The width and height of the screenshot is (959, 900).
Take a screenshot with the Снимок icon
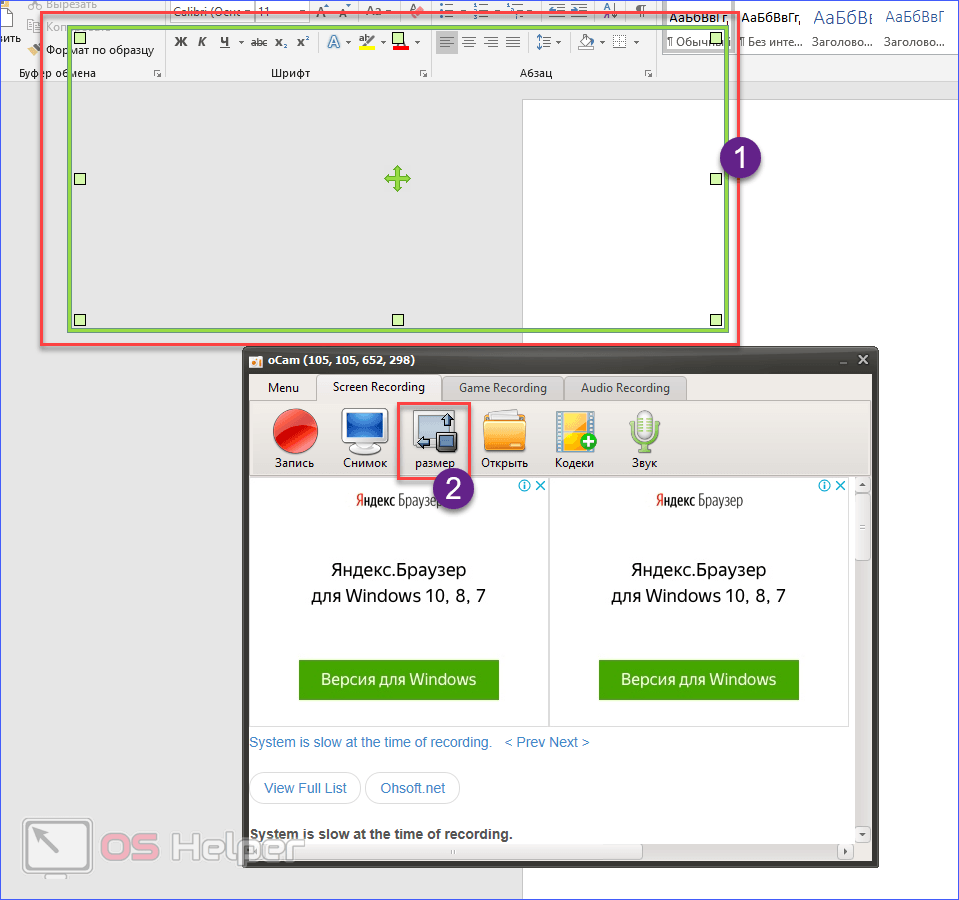pos(364,432)
